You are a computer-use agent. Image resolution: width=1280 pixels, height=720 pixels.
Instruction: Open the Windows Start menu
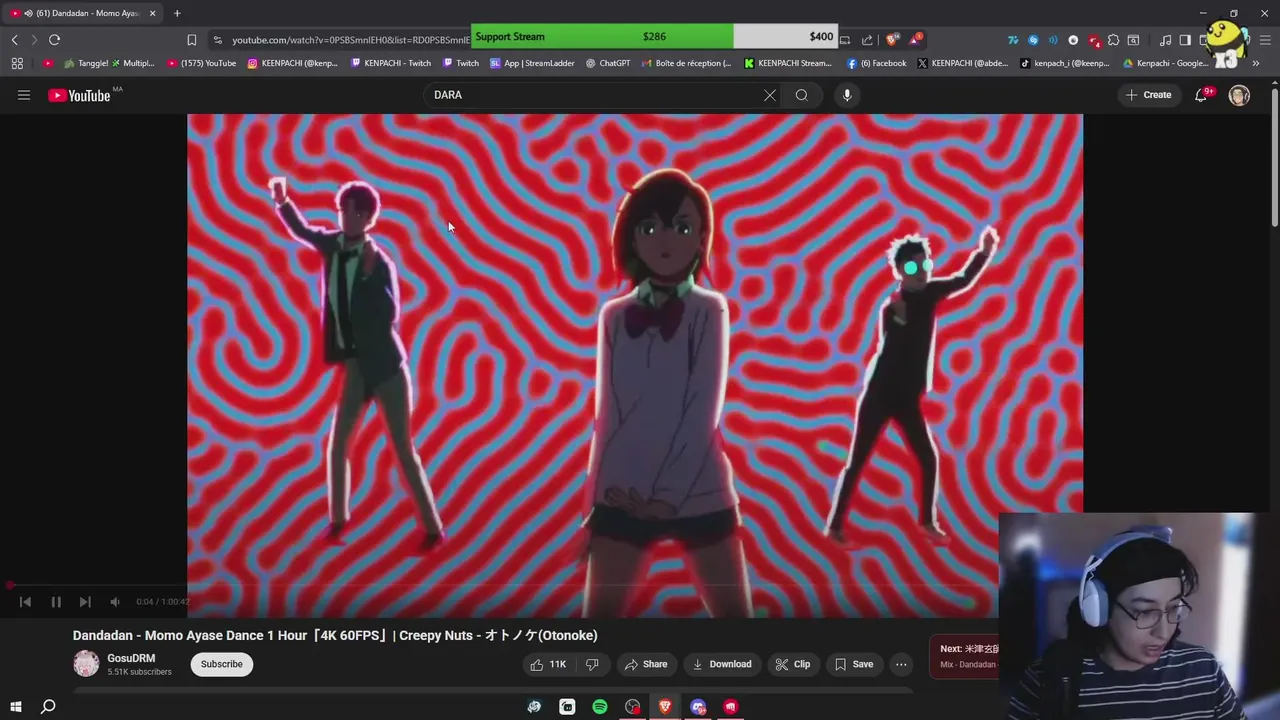click(16, 707)
